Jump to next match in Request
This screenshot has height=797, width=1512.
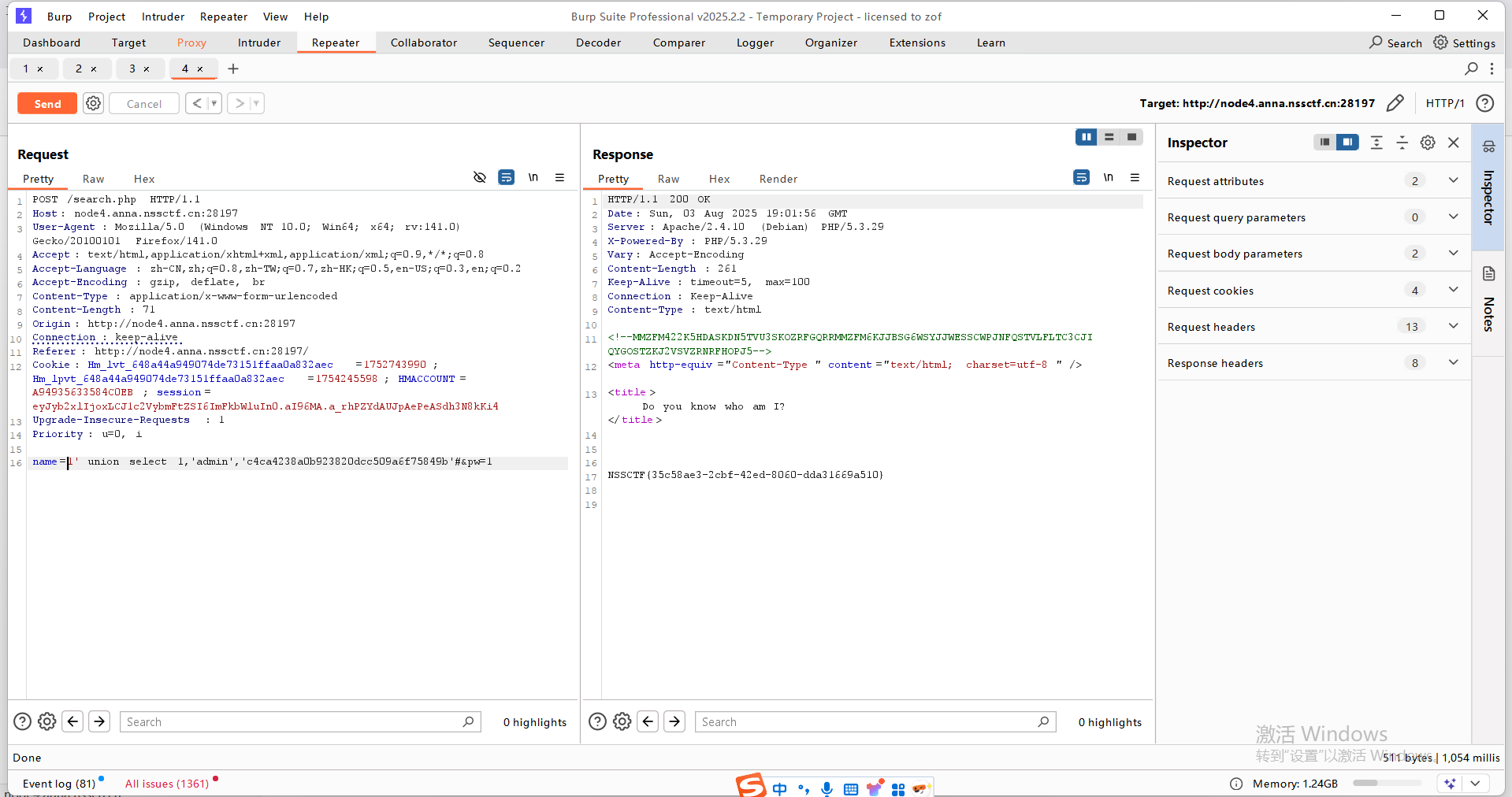coord(99,721)
